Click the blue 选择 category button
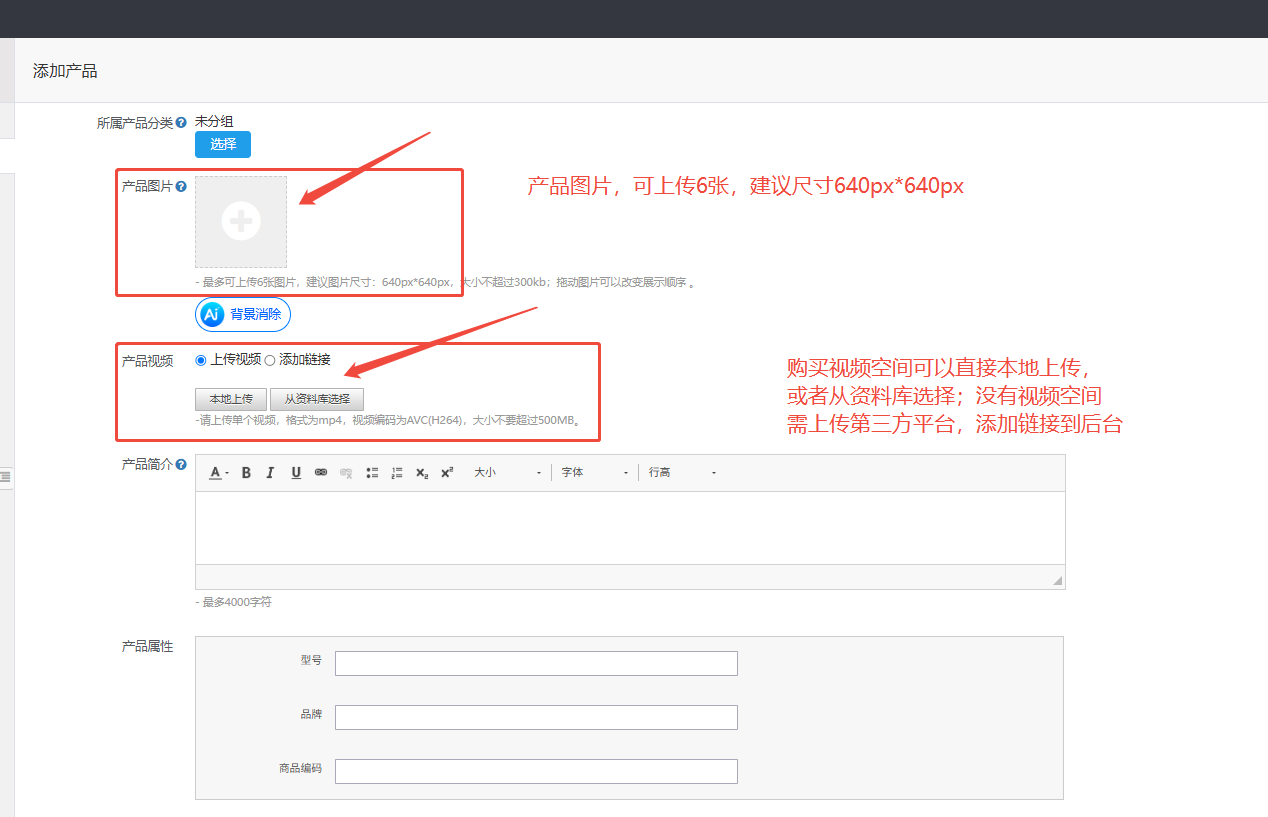The image size is (1268, 817). 223,144
